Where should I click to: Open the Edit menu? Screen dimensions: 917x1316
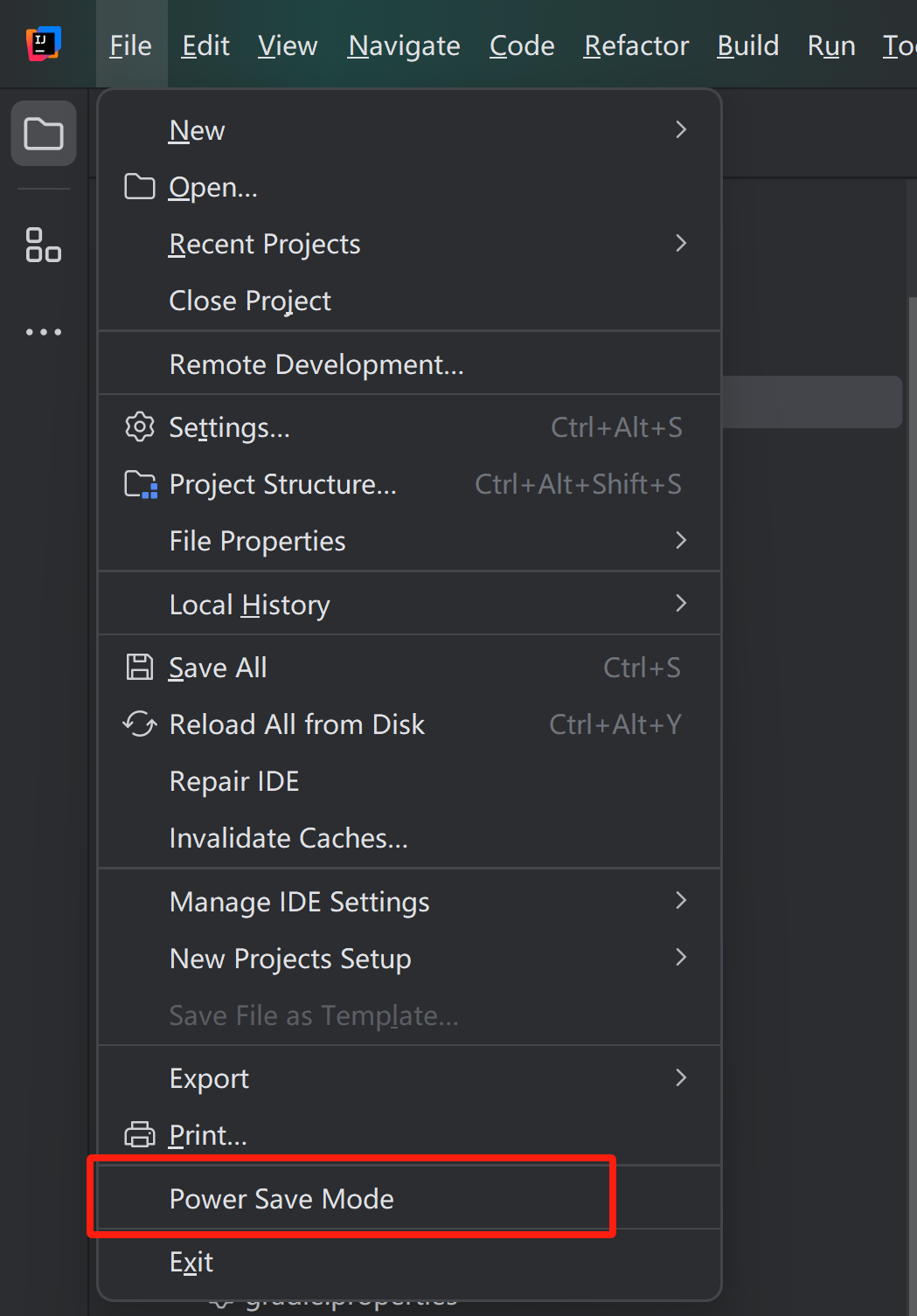(205, 45)
